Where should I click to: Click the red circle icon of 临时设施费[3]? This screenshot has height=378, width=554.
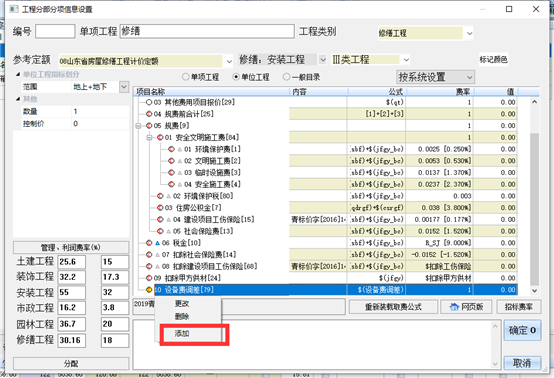click(x=171, y=172)
